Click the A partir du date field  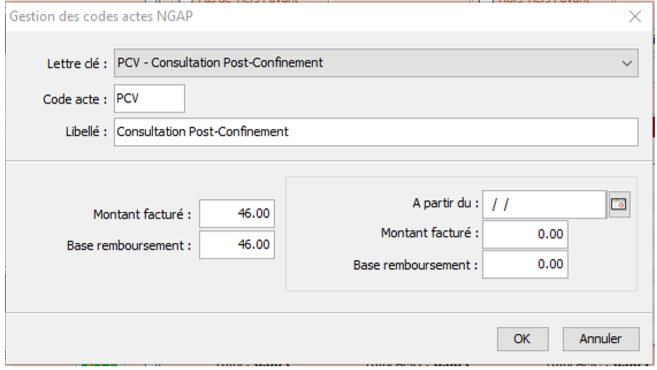pos(544,204)
